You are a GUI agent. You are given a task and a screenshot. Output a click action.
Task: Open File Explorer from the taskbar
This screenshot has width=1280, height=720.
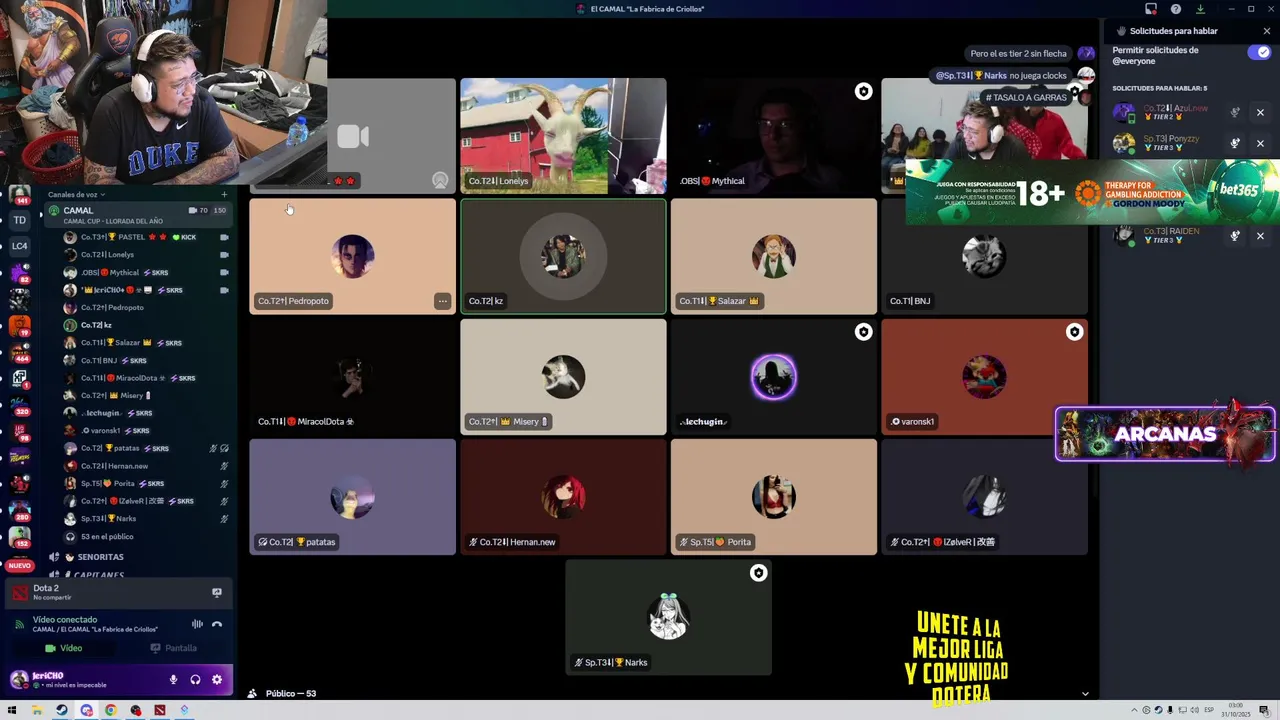[x=37, y=710]
